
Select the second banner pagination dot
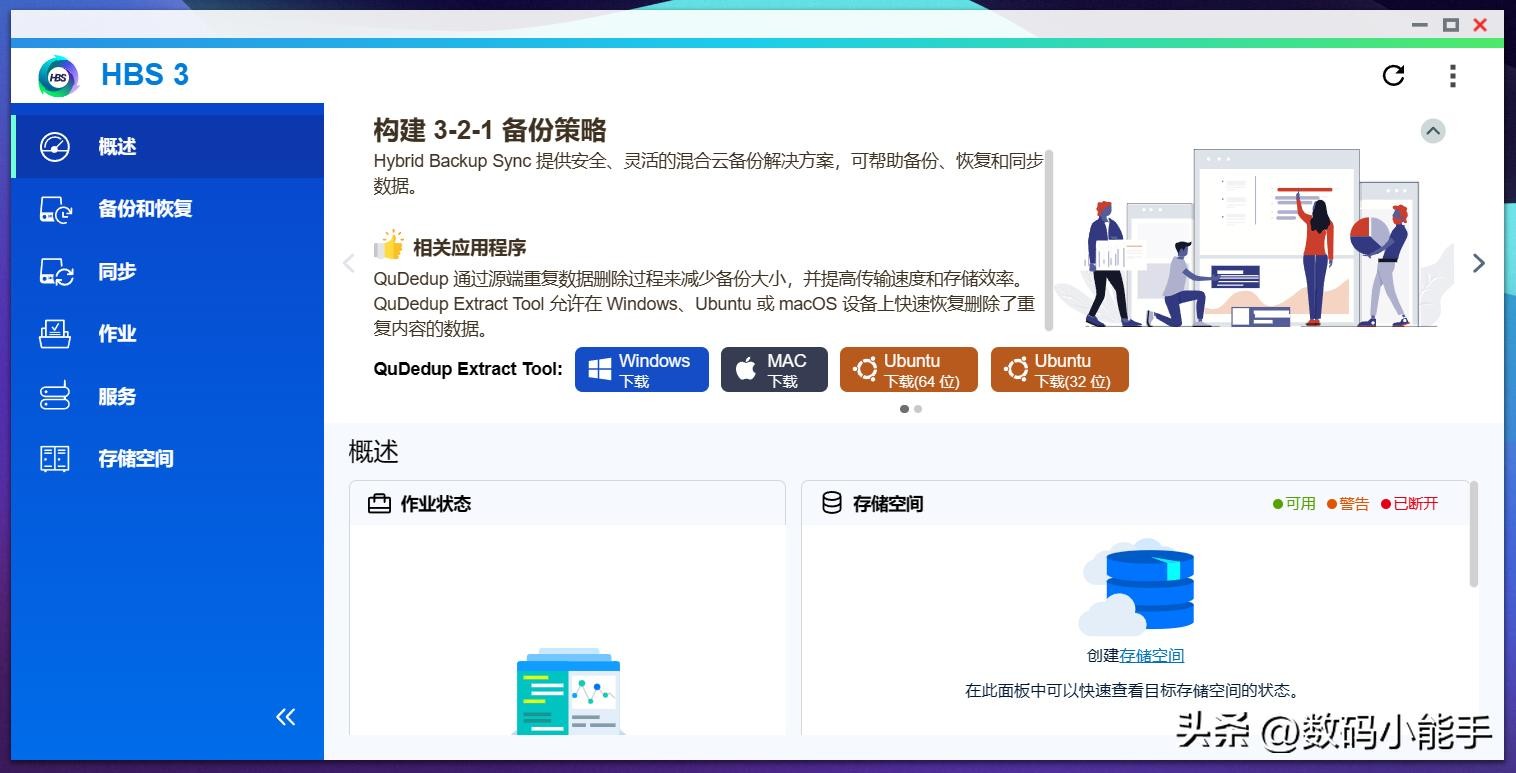[x=918, y=409]
